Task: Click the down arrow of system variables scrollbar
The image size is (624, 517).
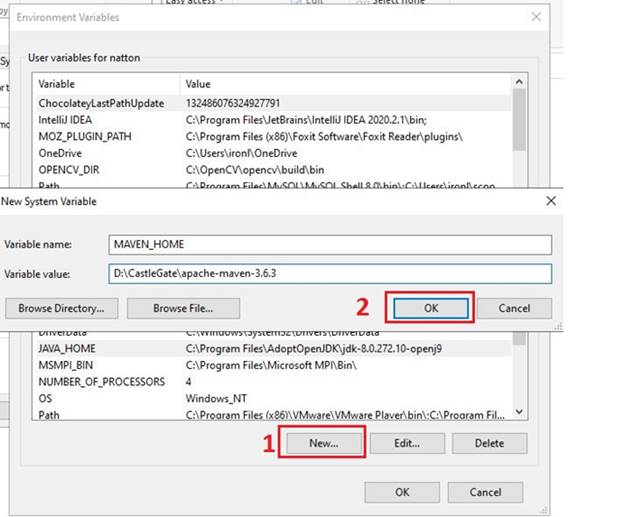Action: pyautogui.click(x=519, y=412)
